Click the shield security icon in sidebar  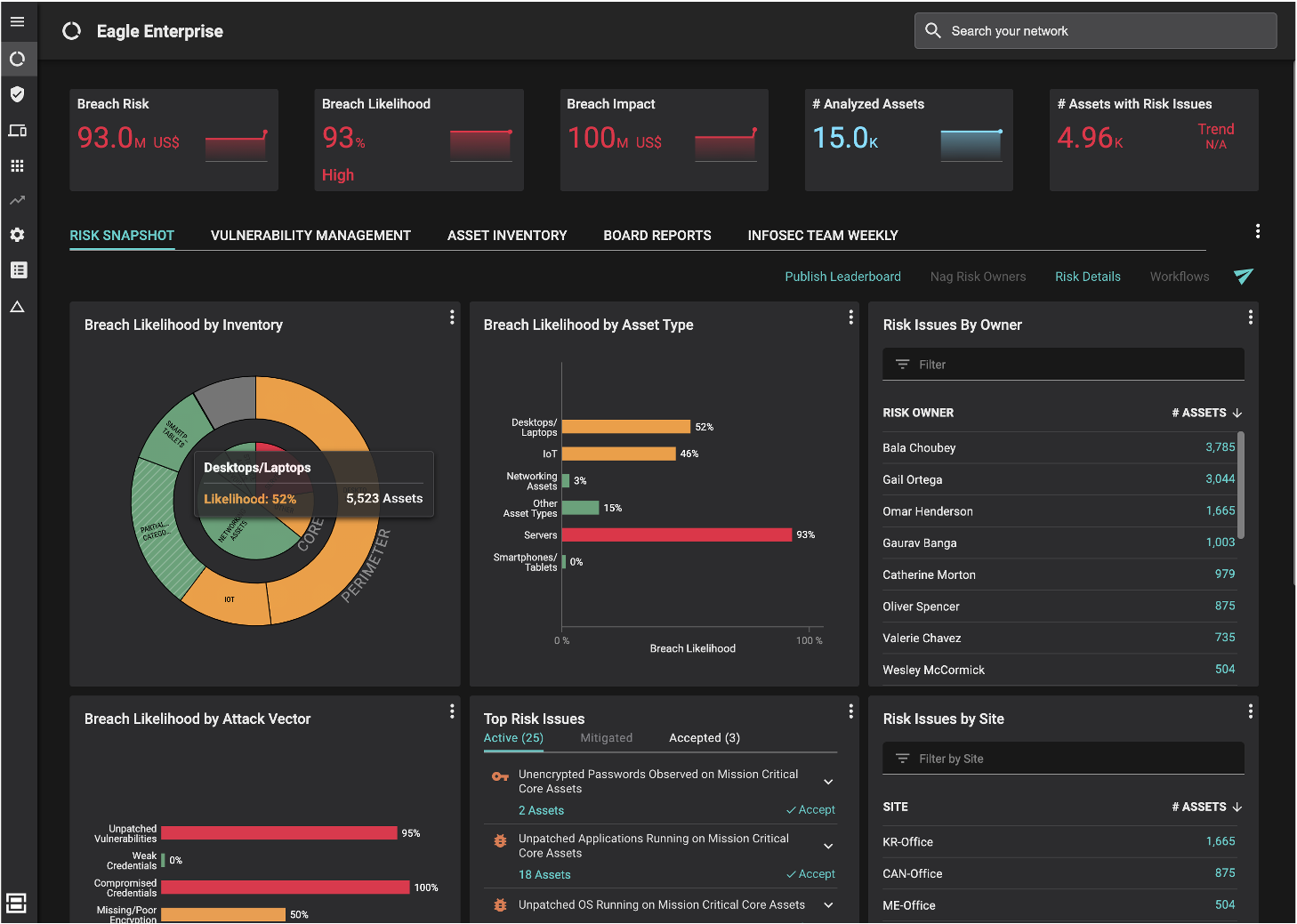click(17, 94)
